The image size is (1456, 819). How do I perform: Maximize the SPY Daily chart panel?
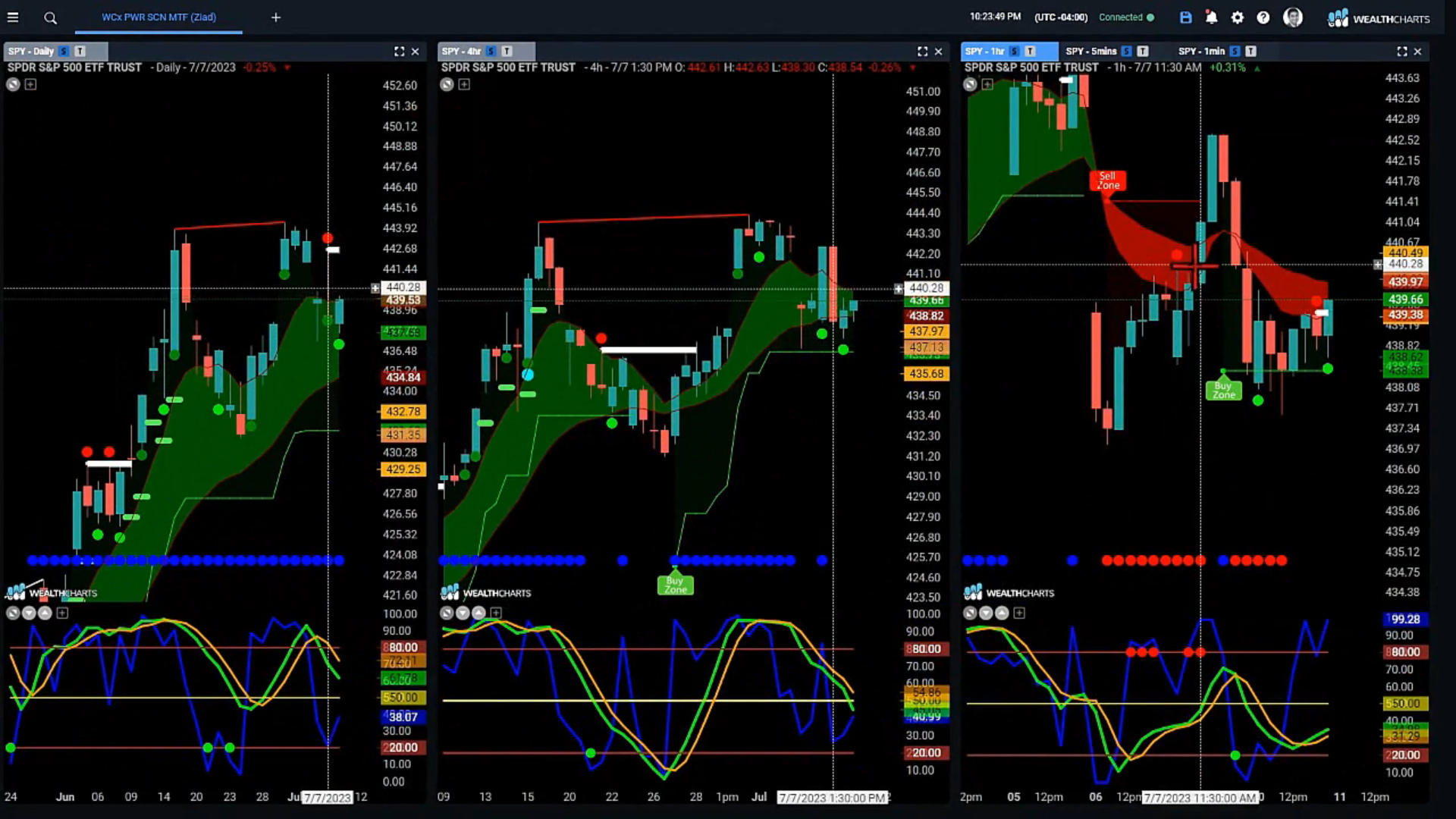click(x=399, y=52)
